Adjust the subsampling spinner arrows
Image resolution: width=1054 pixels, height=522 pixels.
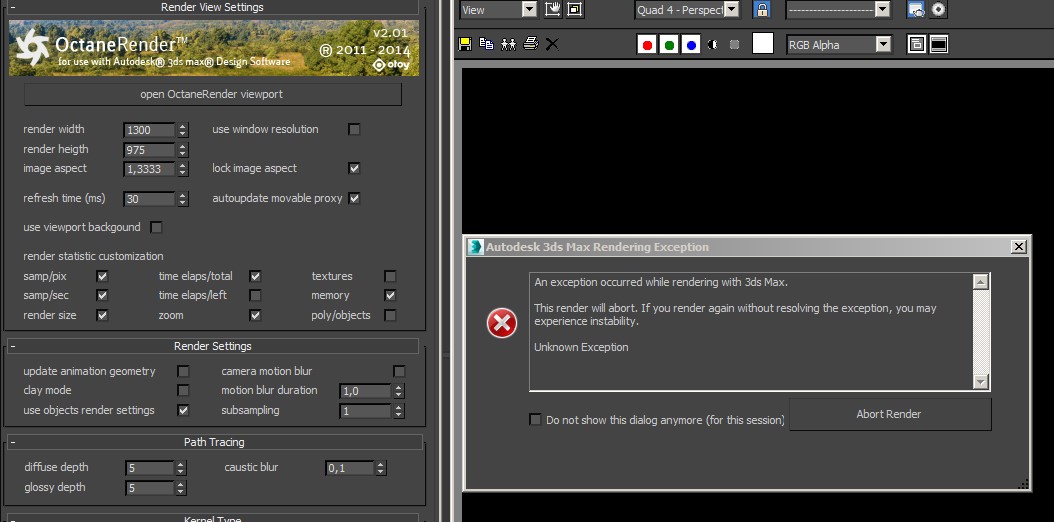(399, 410)
